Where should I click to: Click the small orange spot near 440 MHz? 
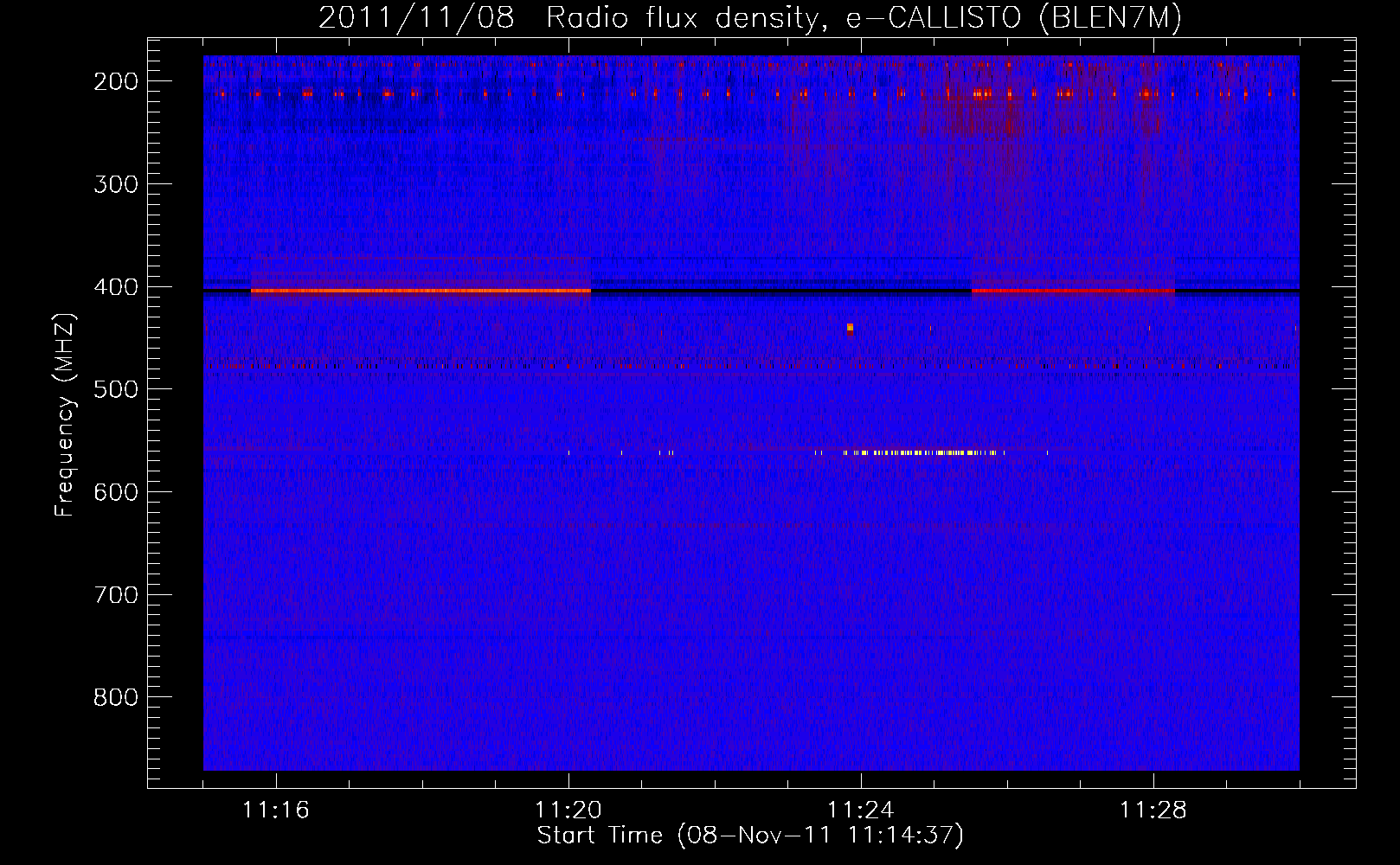coord(850,328)
